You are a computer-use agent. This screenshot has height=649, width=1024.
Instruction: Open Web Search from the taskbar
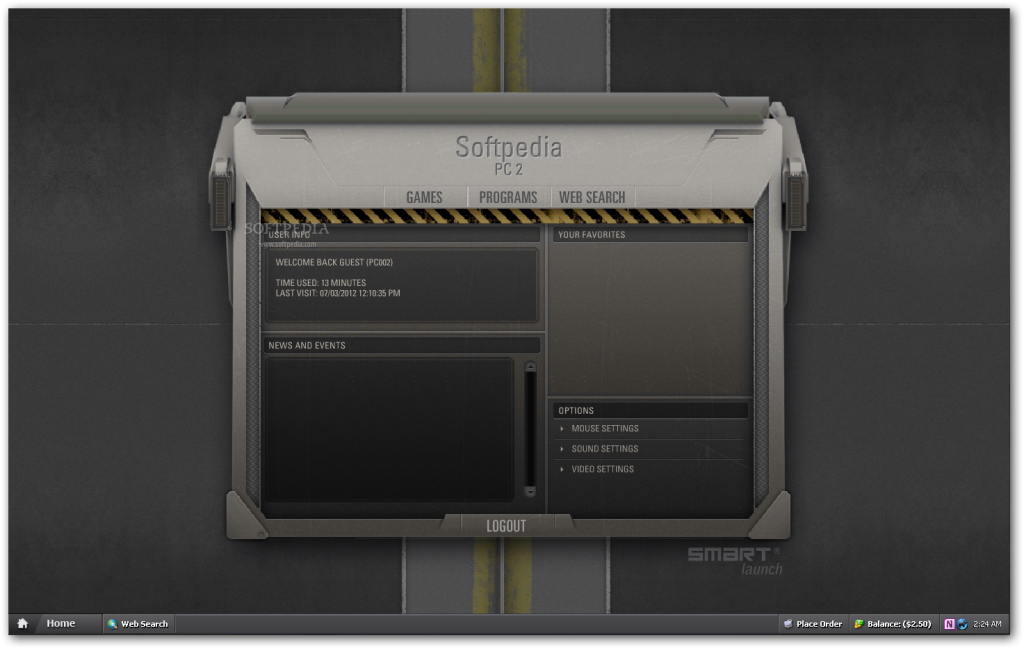tap(138, 624)
